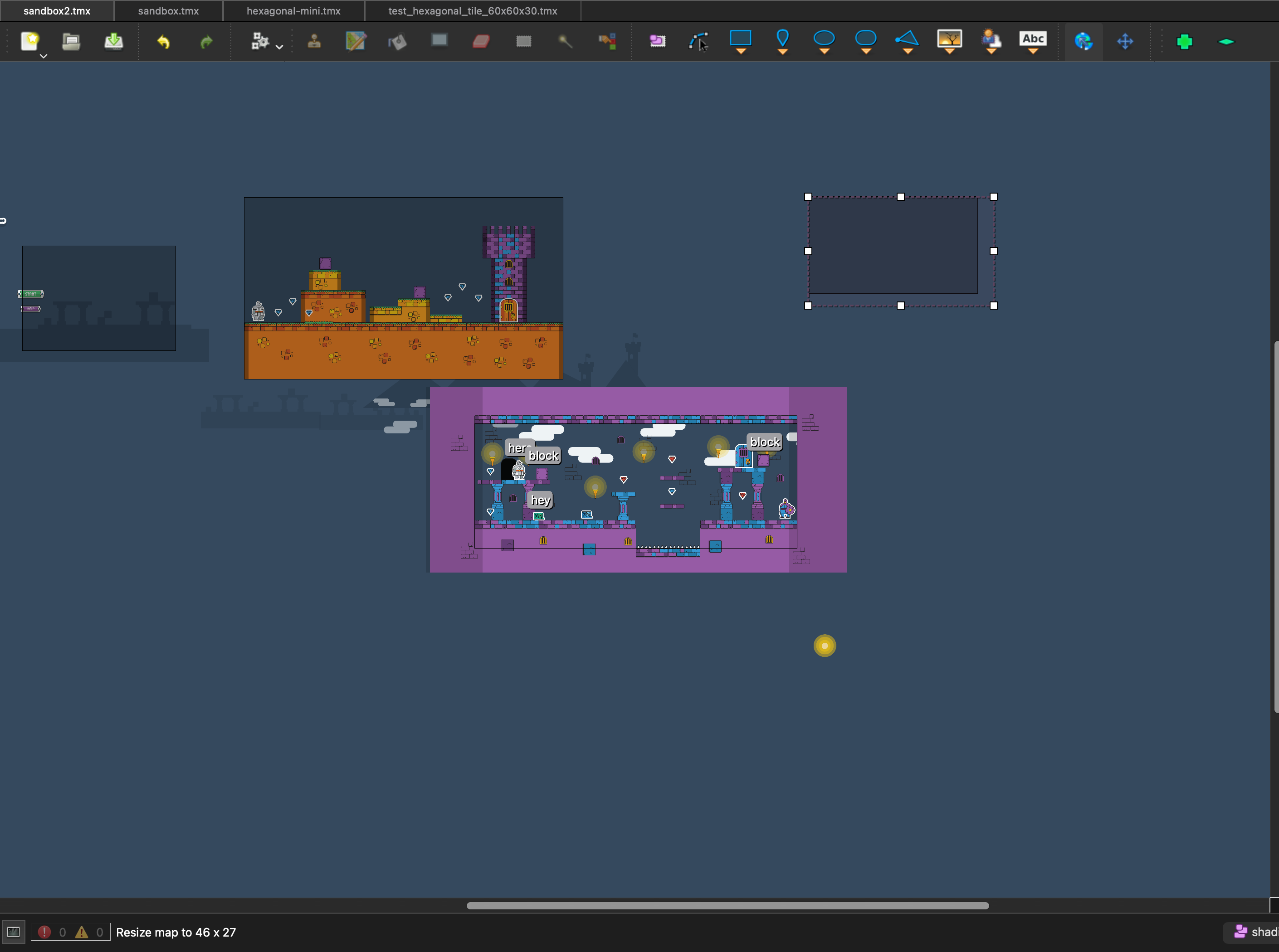Select the Insert Capsule rounded shape tool
This screenshot has height=952, width=1279.
tap(866, 42)
